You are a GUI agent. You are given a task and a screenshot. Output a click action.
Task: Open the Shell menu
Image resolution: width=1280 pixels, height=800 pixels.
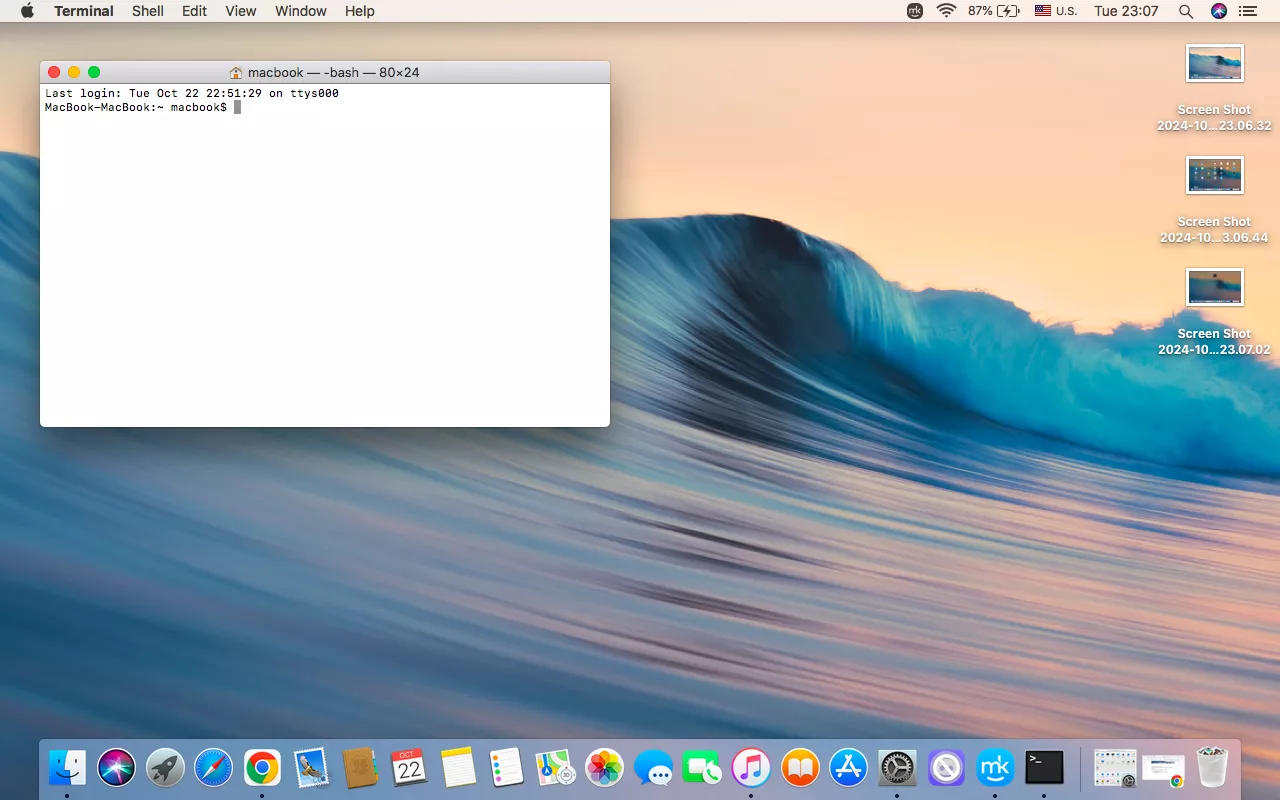148,11
